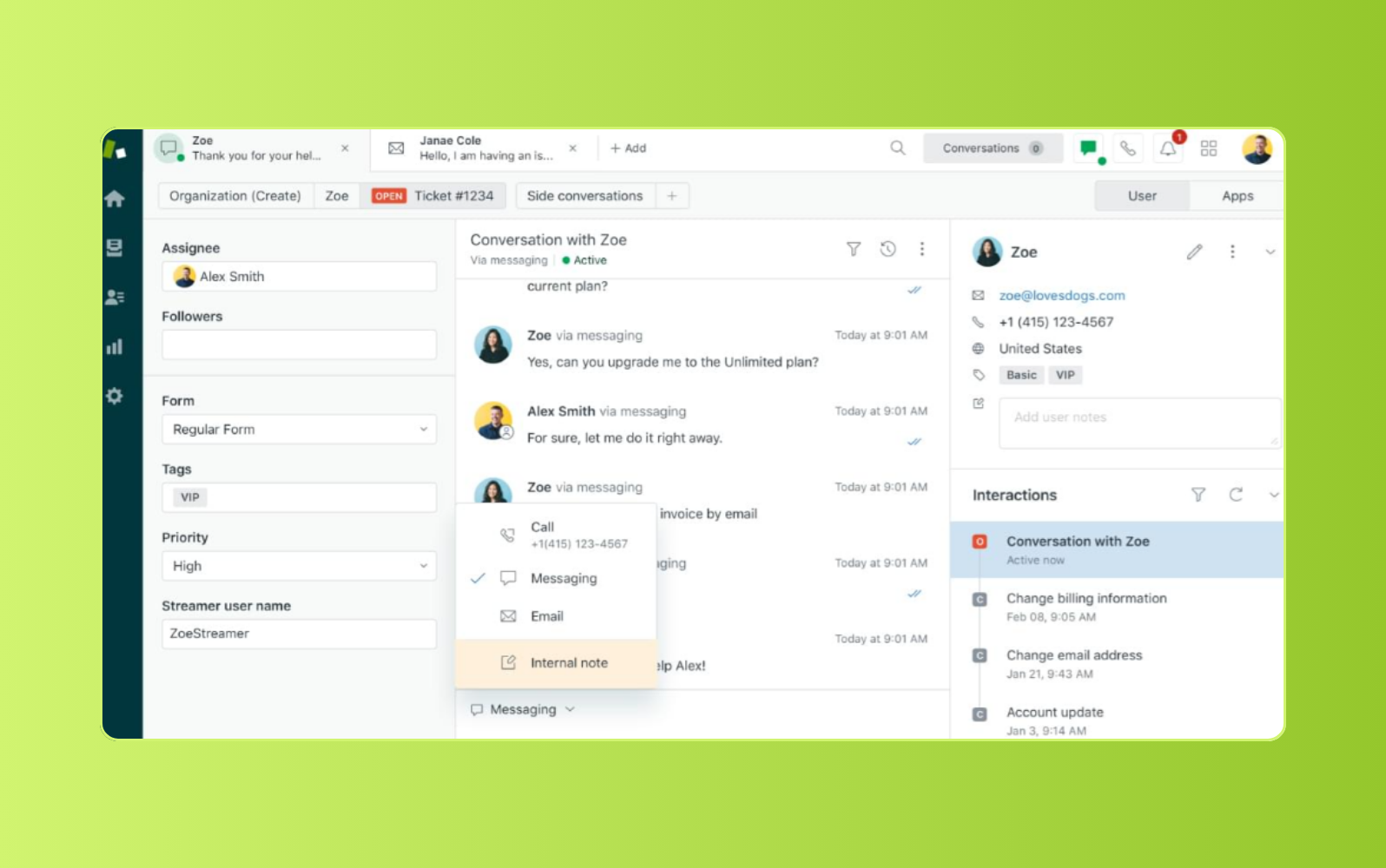Add side conversation with plus button
Image resolution: width=1386 pixels, height=868 pixels.
(672, 196)
